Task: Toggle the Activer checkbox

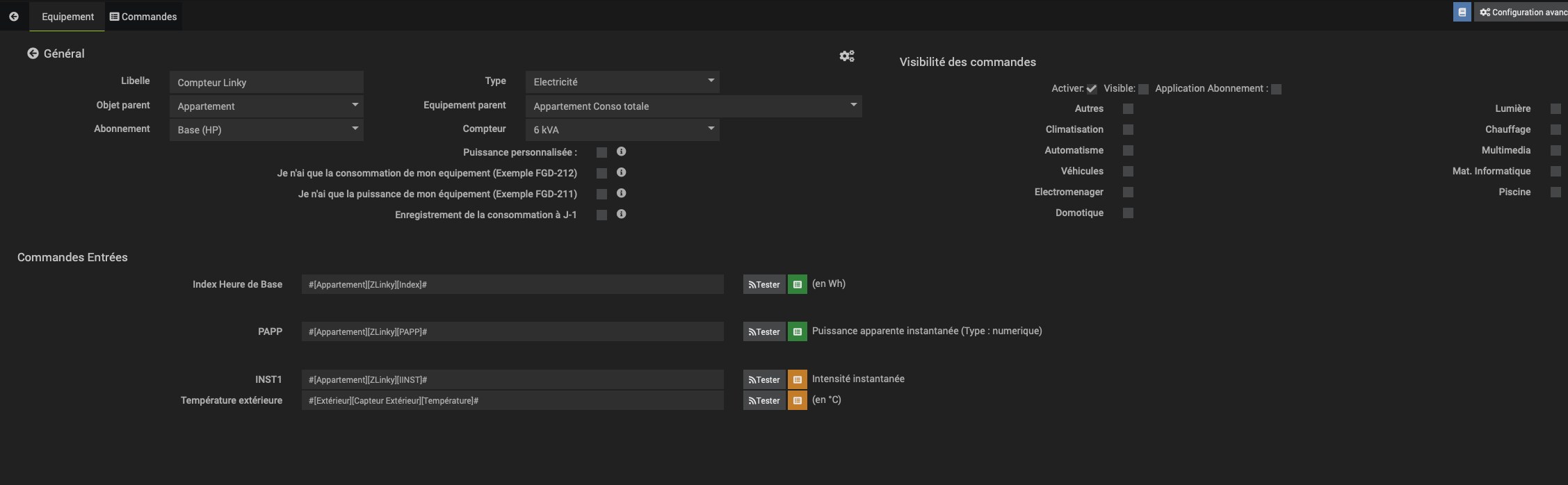Action: tap(1091, 89)
